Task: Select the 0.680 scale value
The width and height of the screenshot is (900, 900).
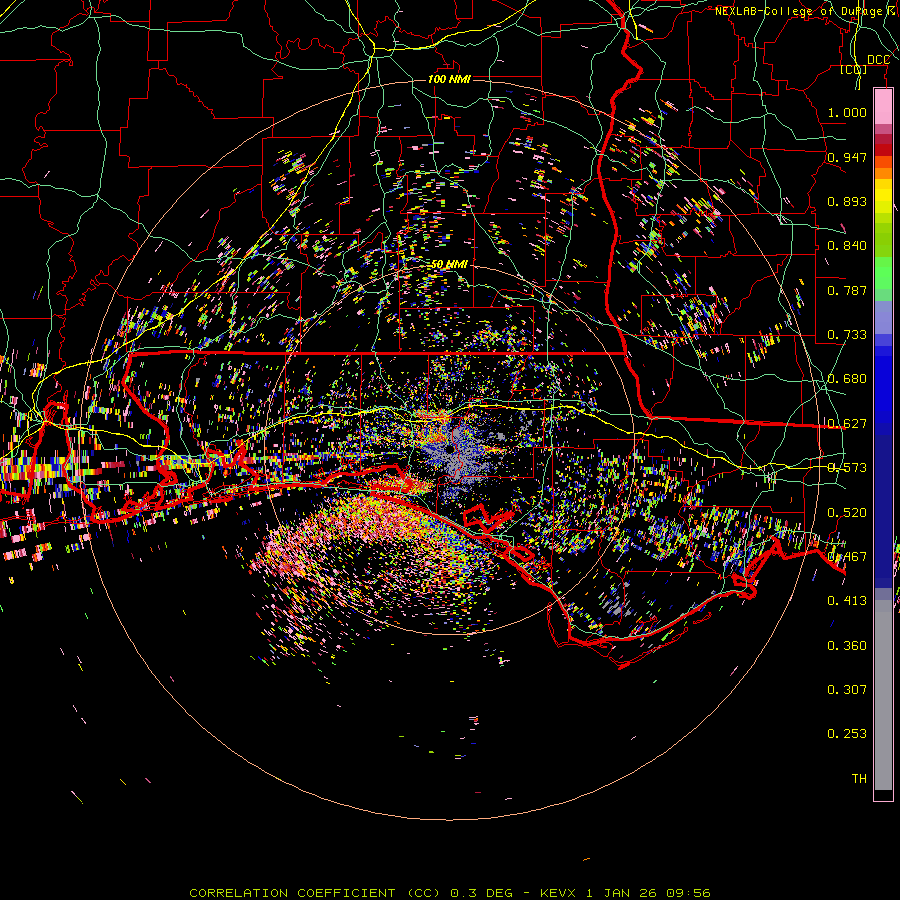Action: (847, 379)
